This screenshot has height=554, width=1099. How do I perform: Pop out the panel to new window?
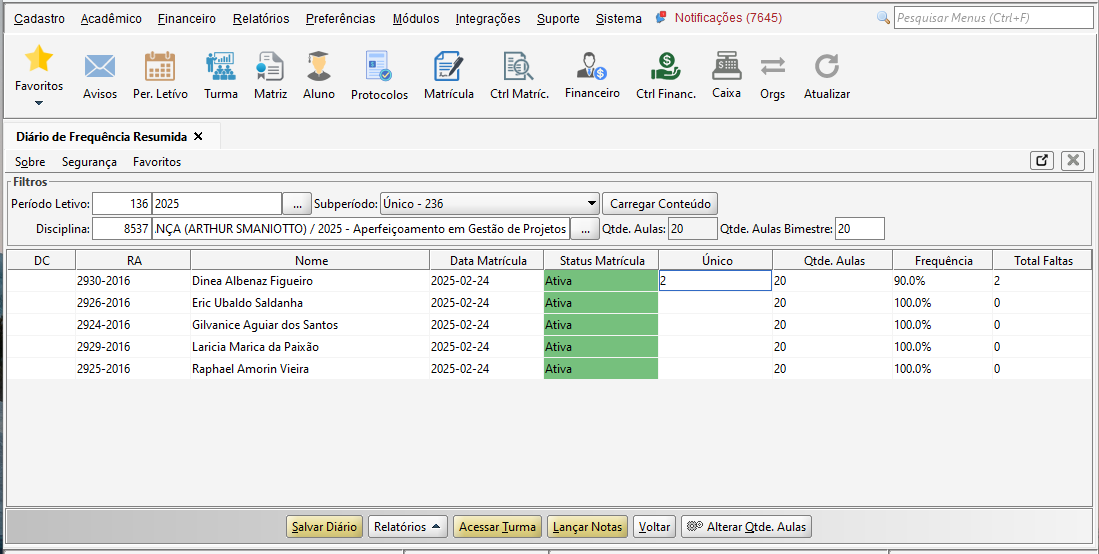tap(1042, 161)
